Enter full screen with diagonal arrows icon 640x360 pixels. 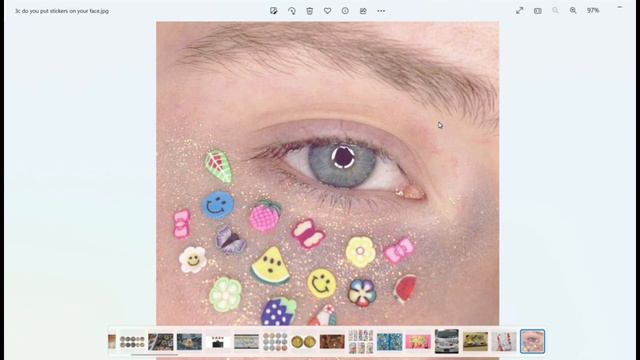[519, 11]
